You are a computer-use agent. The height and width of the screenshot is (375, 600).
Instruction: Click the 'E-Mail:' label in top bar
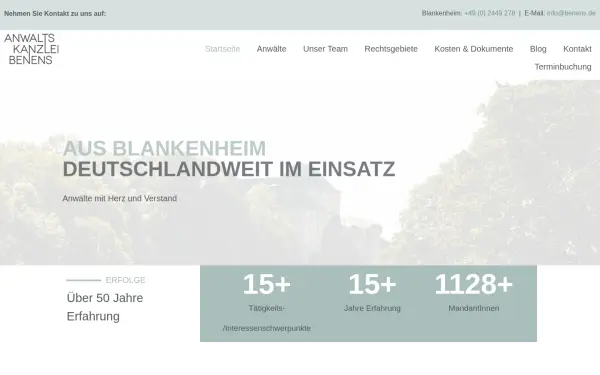pos(535,13)
